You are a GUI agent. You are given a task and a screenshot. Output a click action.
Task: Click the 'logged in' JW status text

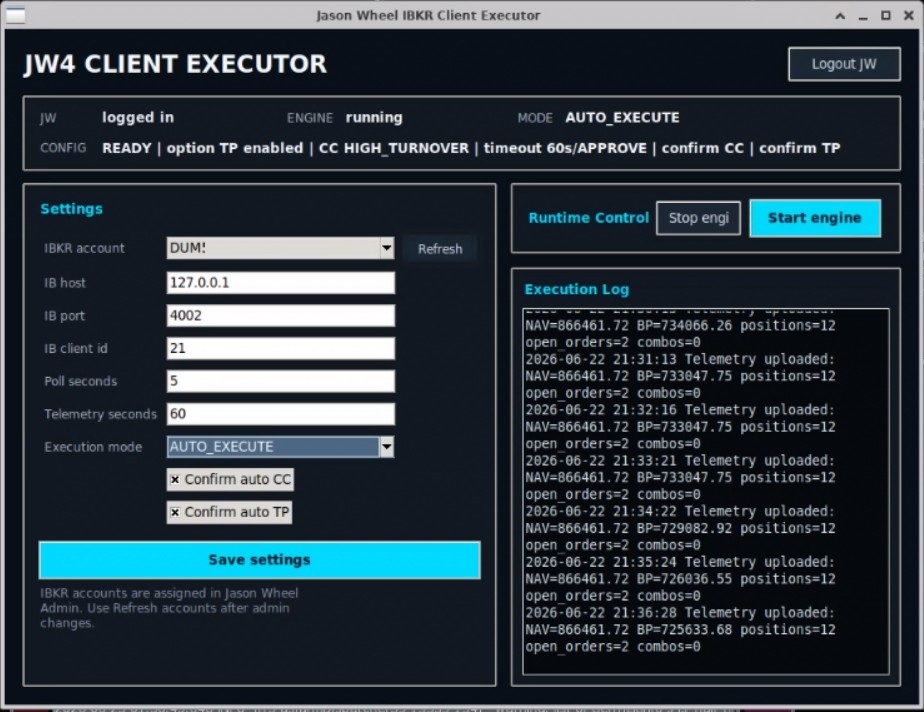pos(138,117)
